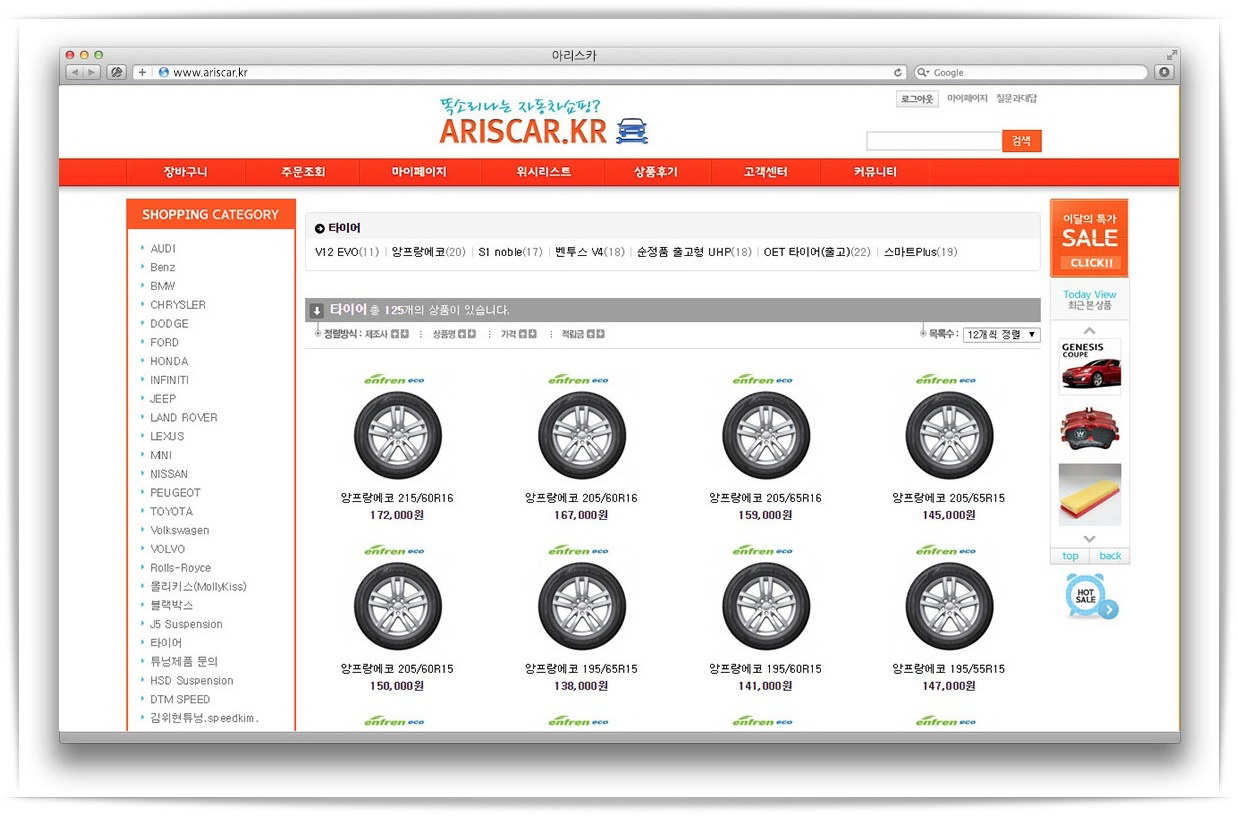
Task: Click the up chevron in Today View
Action: point(1090,330)
